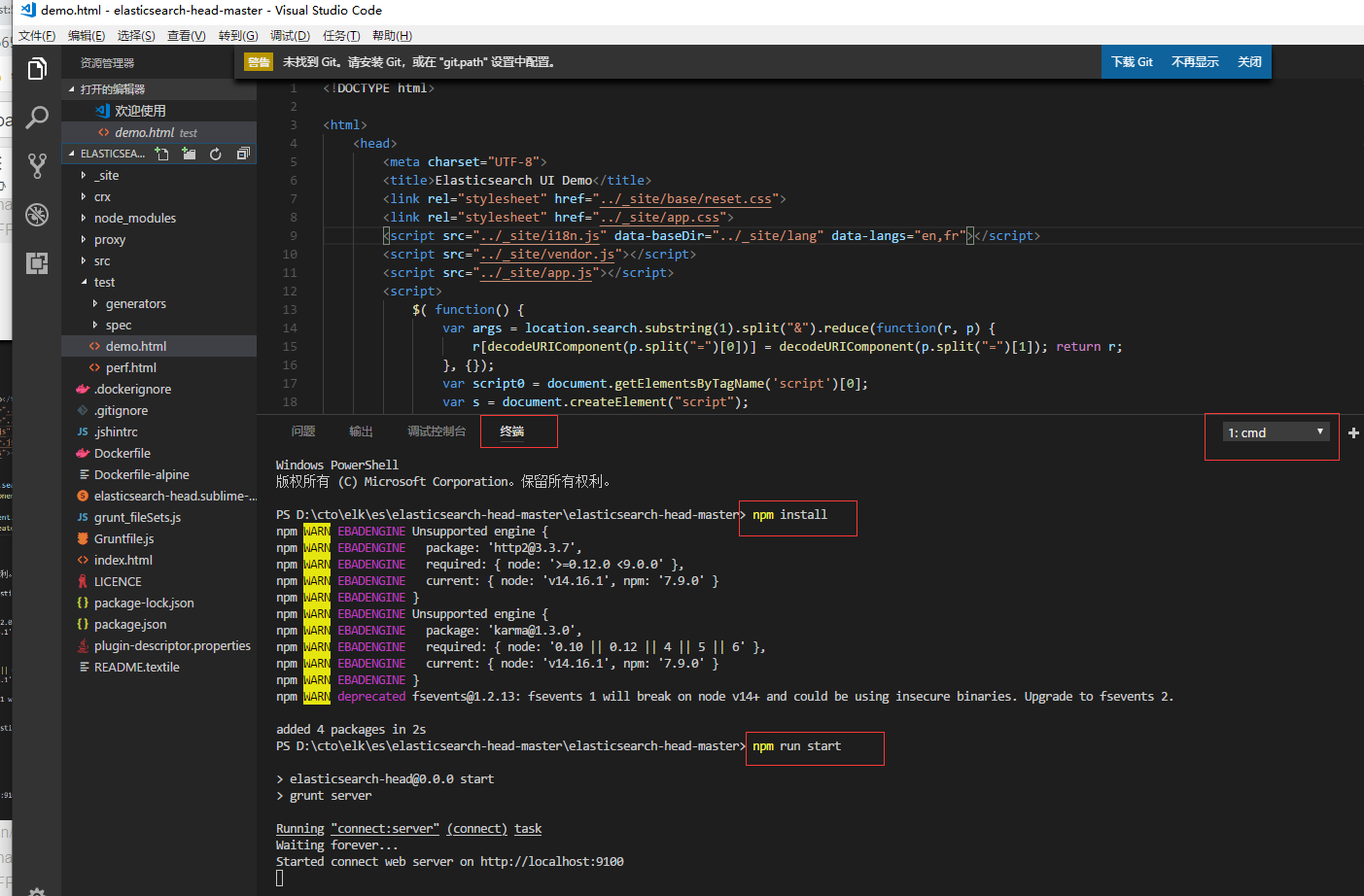Open 欢迎使用 in open editors
1364x896 pixels.
(x=140, y=111)
